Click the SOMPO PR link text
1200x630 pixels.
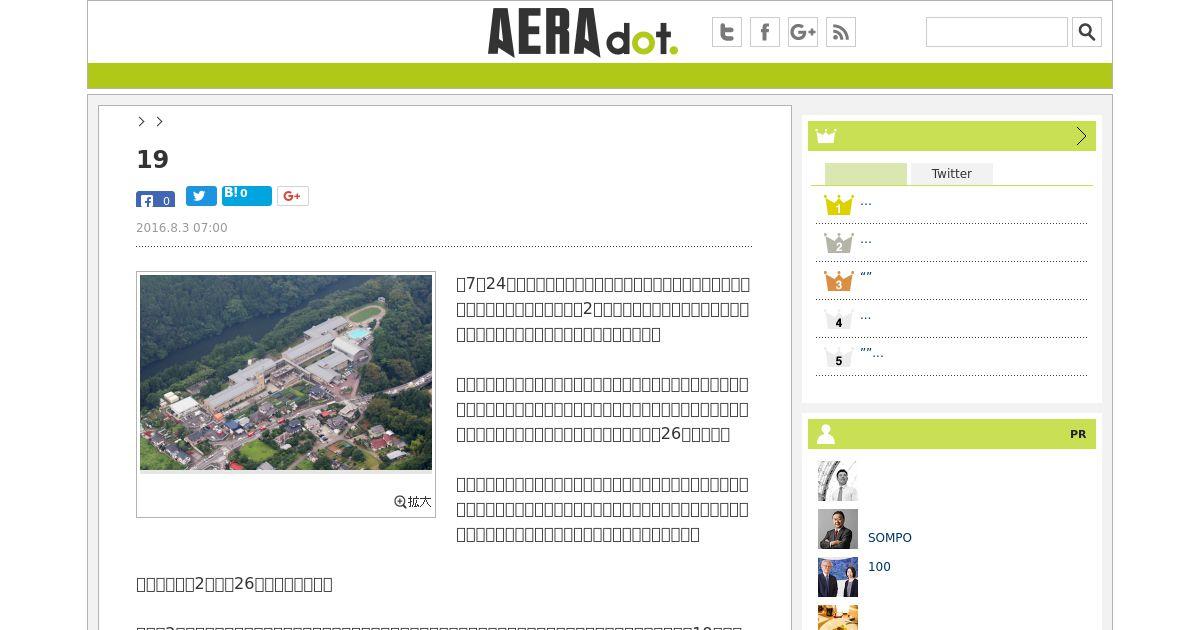coord(890,538)
